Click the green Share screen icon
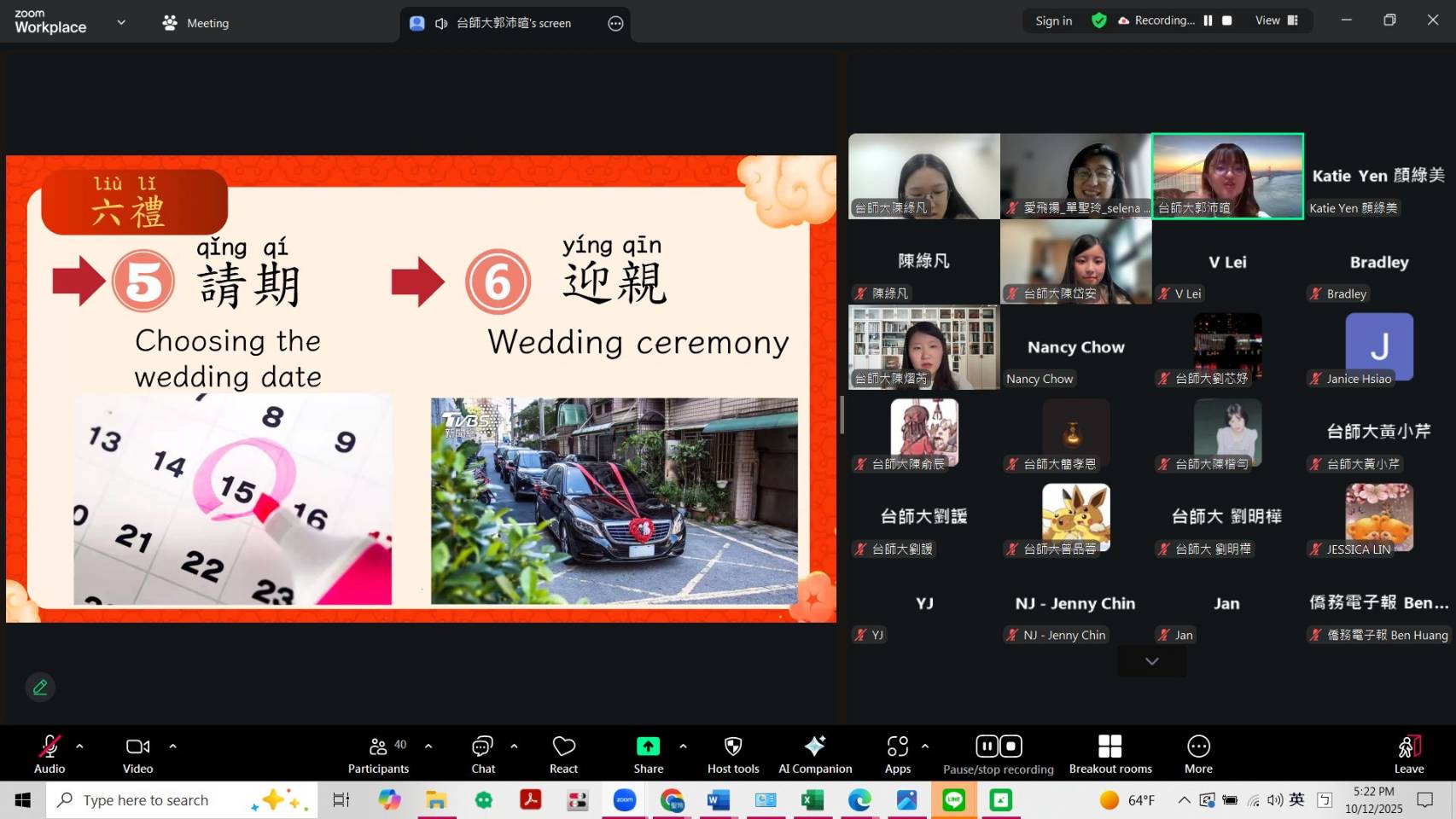1456x819 pixels. [x=648, y=745]
